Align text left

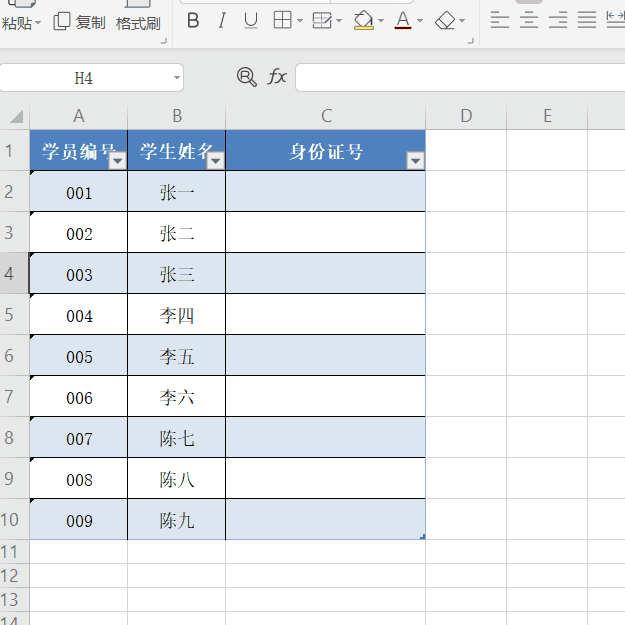pos(499,20)
